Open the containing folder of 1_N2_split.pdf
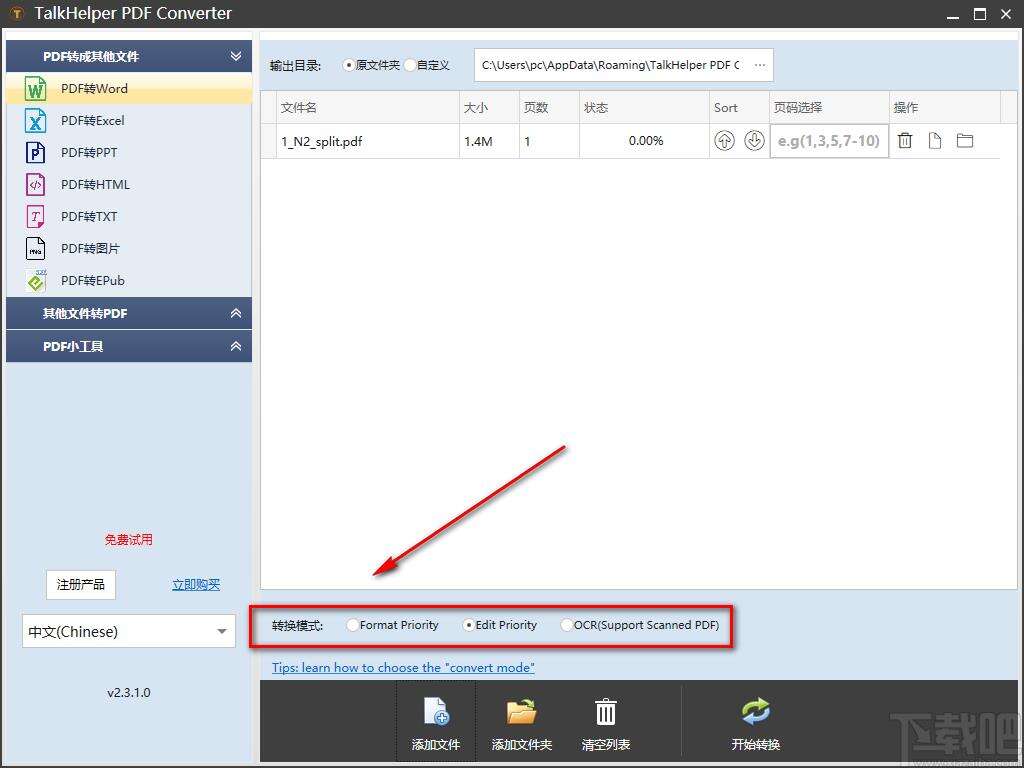This screenshot has width=1024, height=768. 965,140
